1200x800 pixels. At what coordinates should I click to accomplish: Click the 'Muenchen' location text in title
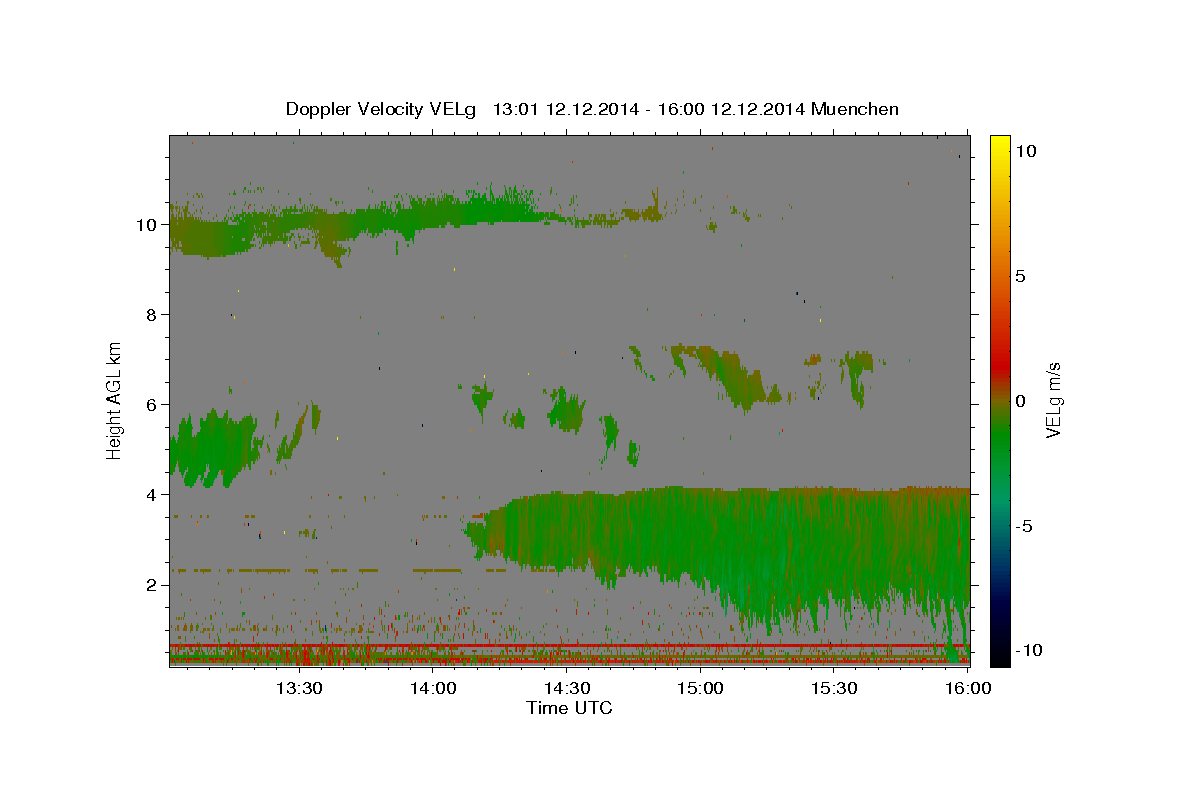pyautogui.click(x=855, y=109)
